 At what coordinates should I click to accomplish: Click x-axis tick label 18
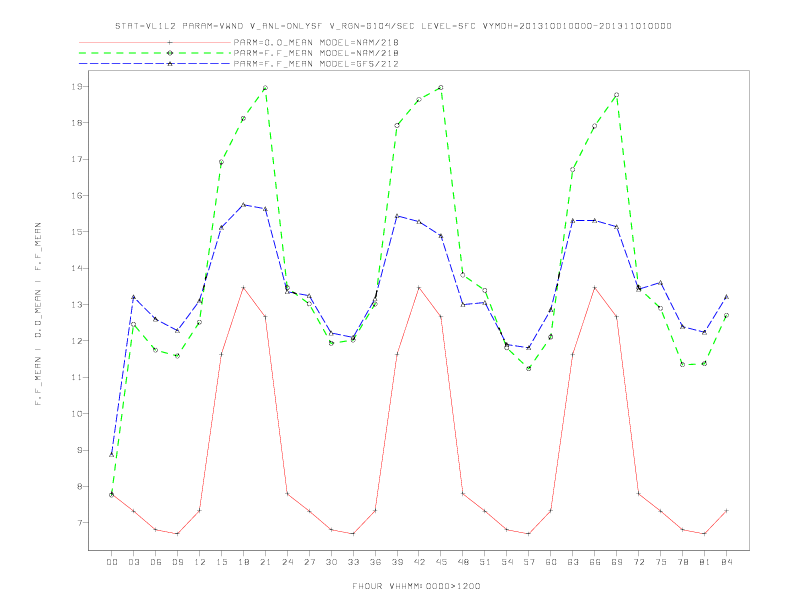click(243, 562)
